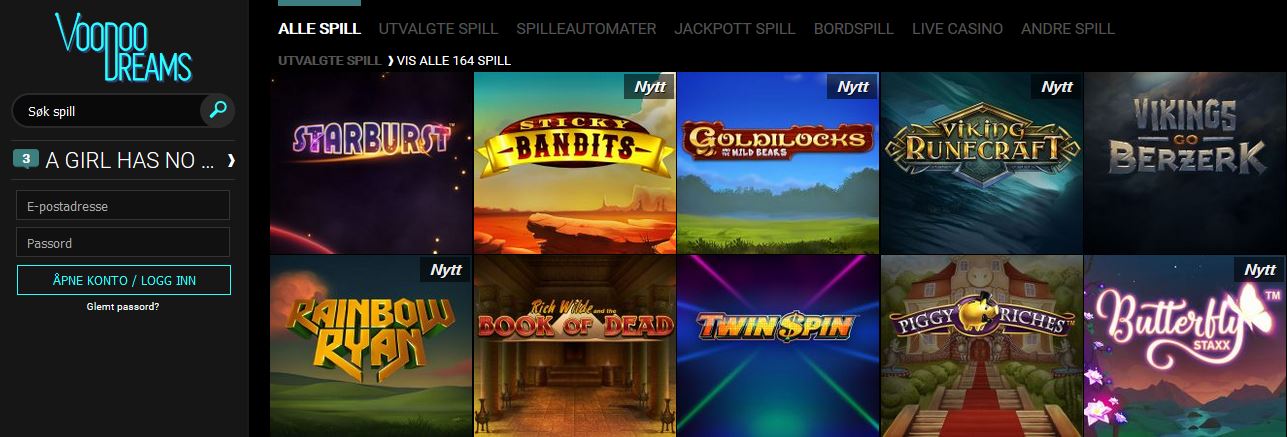This screenshot has height=437, width=1287.
Task: Go to LIVE CASINO tab
Action: (x=957, y=29)
